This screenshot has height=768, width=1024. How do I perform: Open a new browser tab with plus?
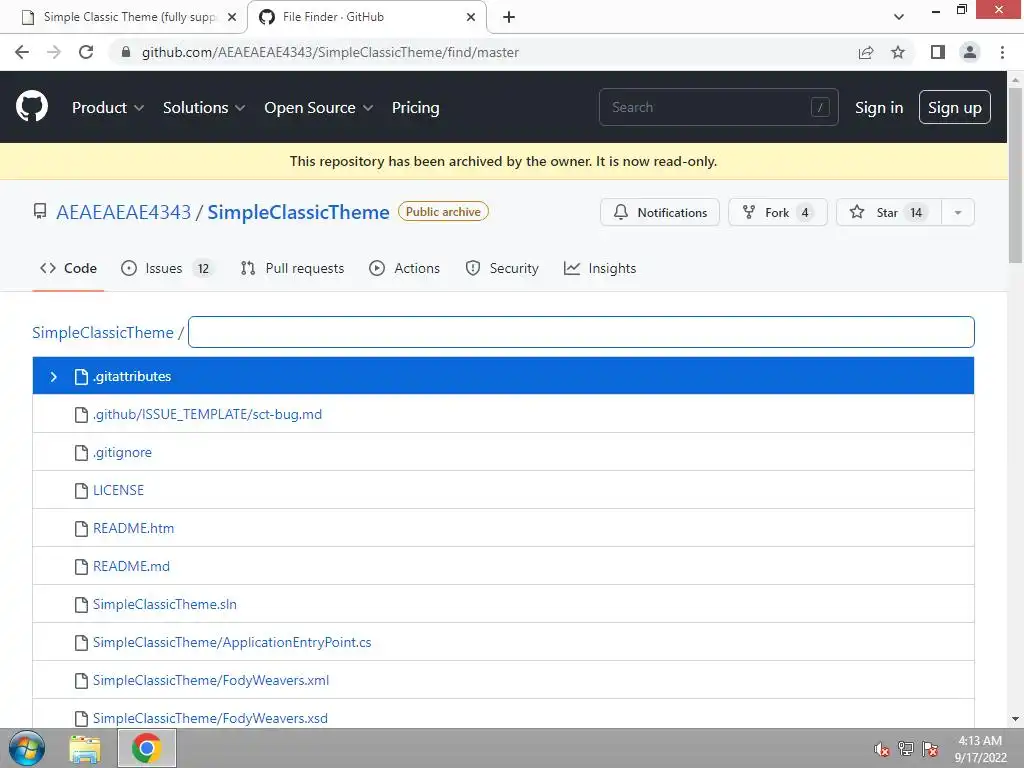(x=509, y=17)
